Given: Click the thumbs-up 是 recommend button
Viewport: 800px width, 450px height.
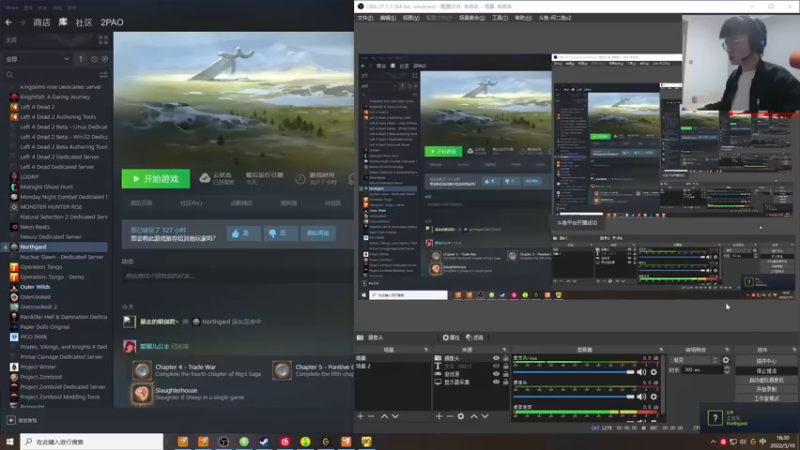Looking at the screenshot, I should (x=243, y=233).
